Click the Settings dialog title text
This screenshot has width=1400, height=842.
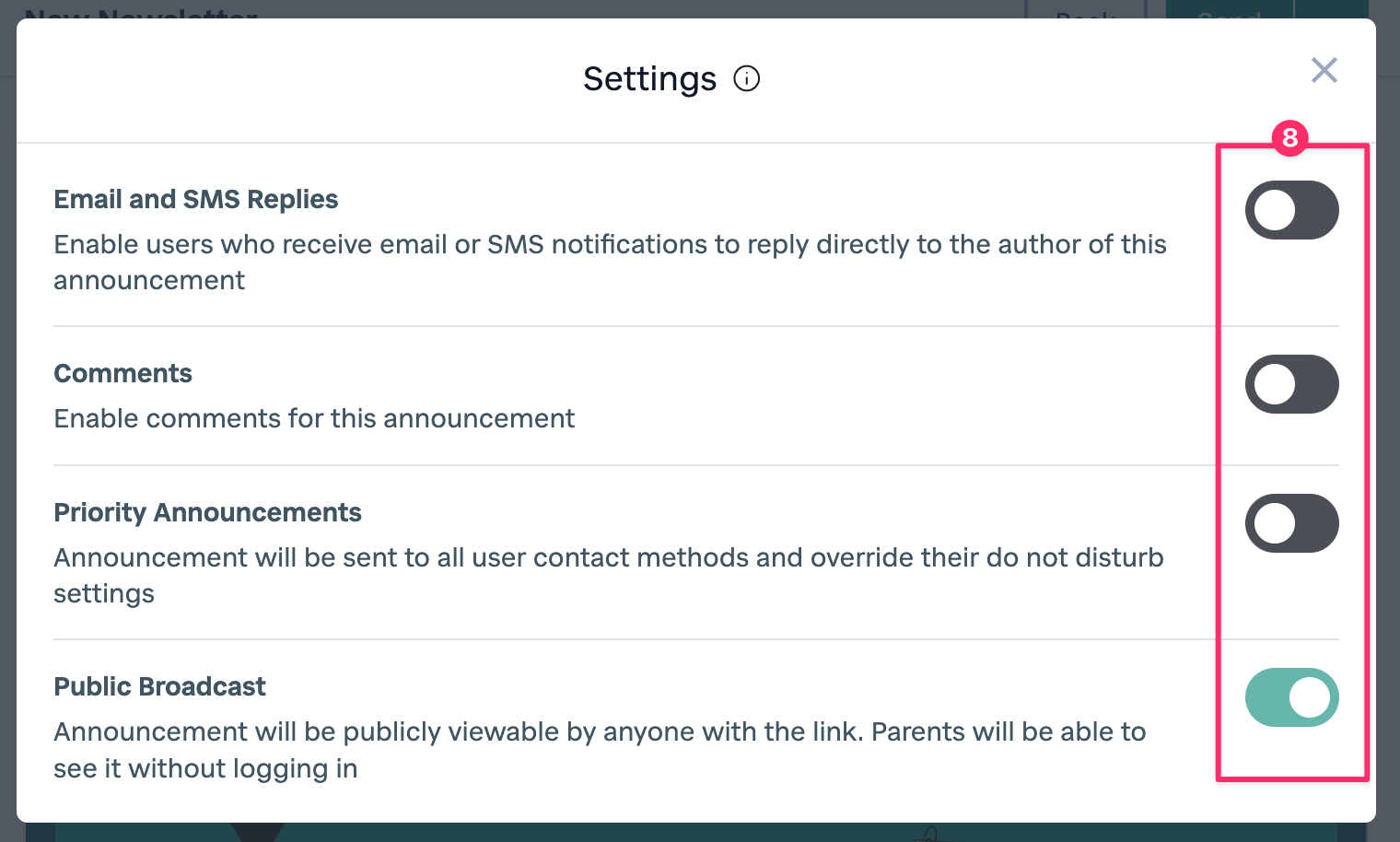pos(649,79)
